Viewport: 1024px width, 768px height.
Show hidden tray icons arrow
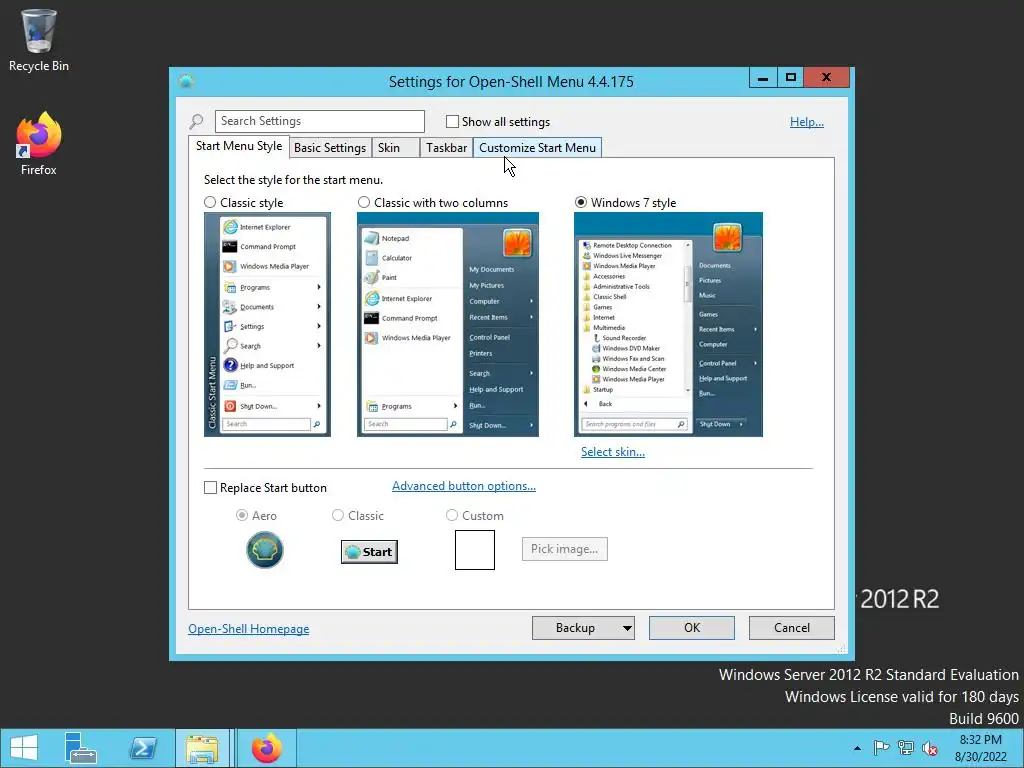[x=857, y=748]
